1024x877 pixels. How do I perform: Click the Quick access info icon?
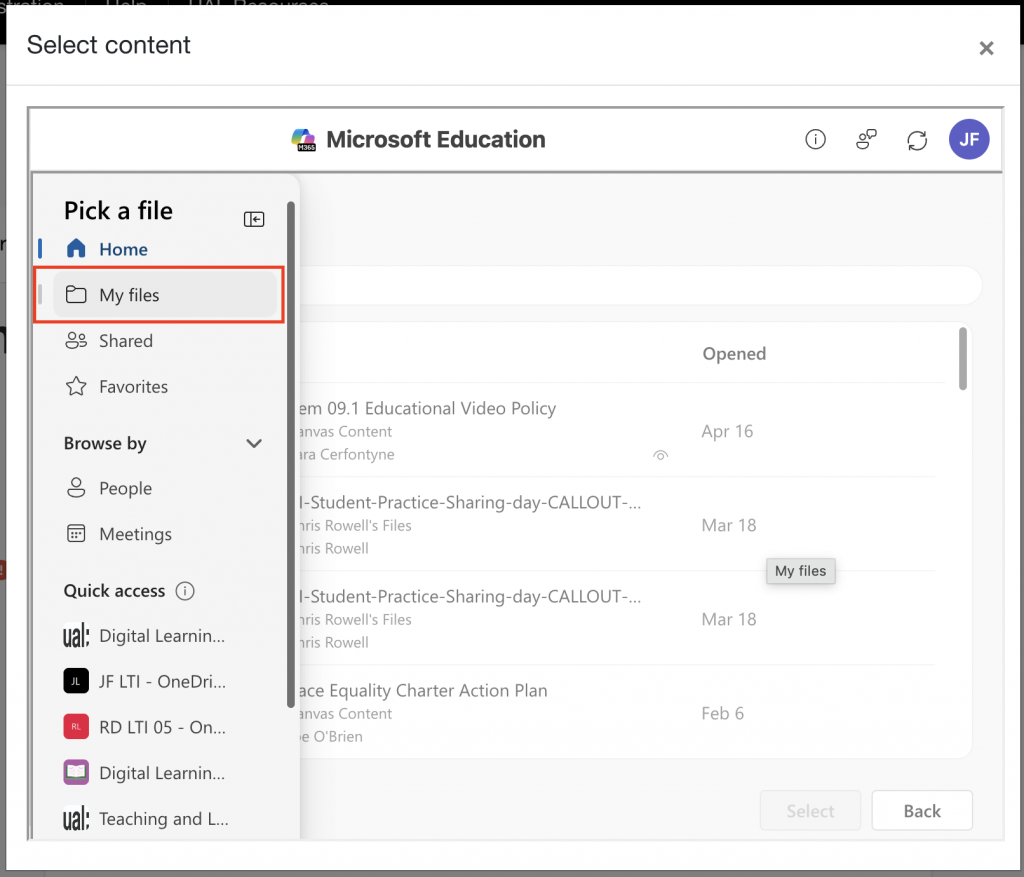185,591
